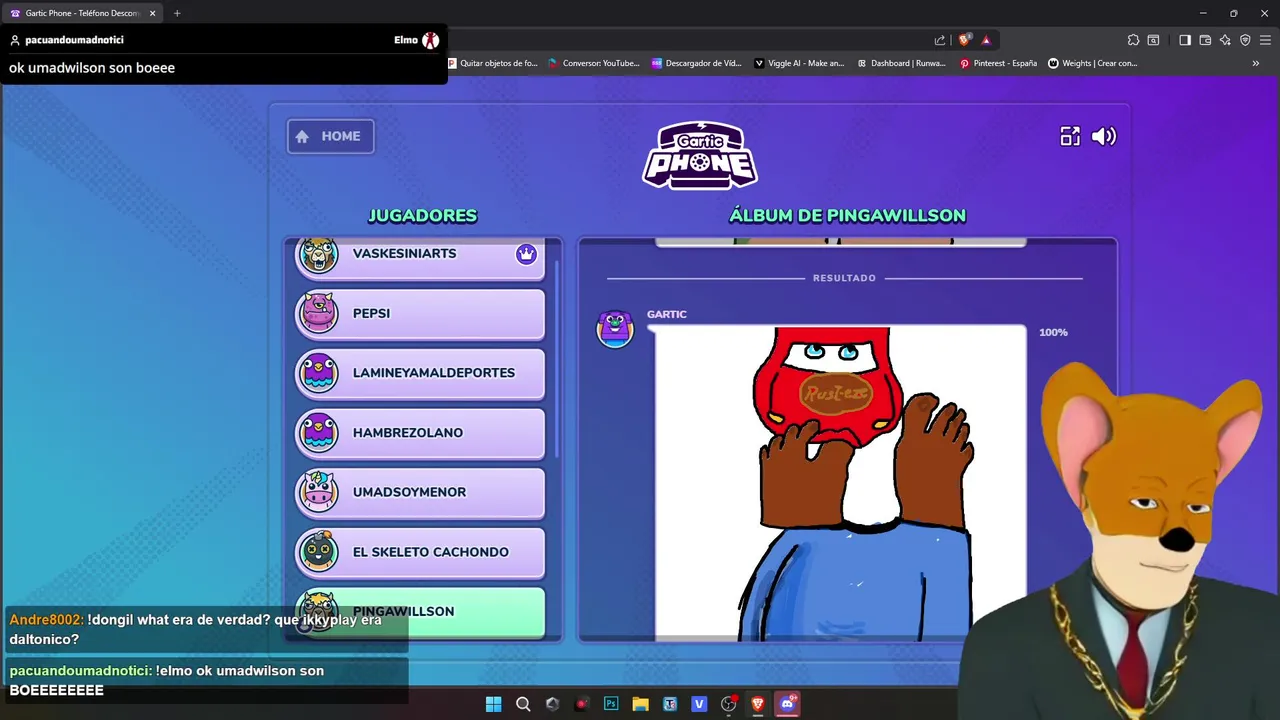Click the crown icon on VASKESINIARTS
The image size is (1280, 720).
coord(526,254)
